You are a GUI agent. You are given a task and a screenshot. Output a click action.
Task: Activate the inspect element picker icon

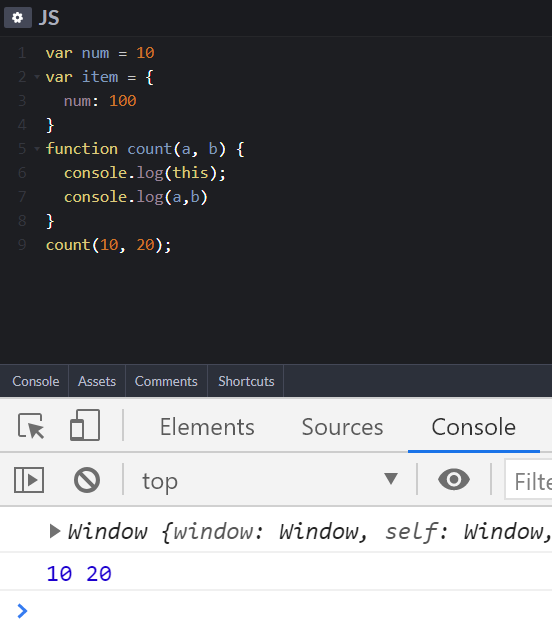click(x=31, y=426)
